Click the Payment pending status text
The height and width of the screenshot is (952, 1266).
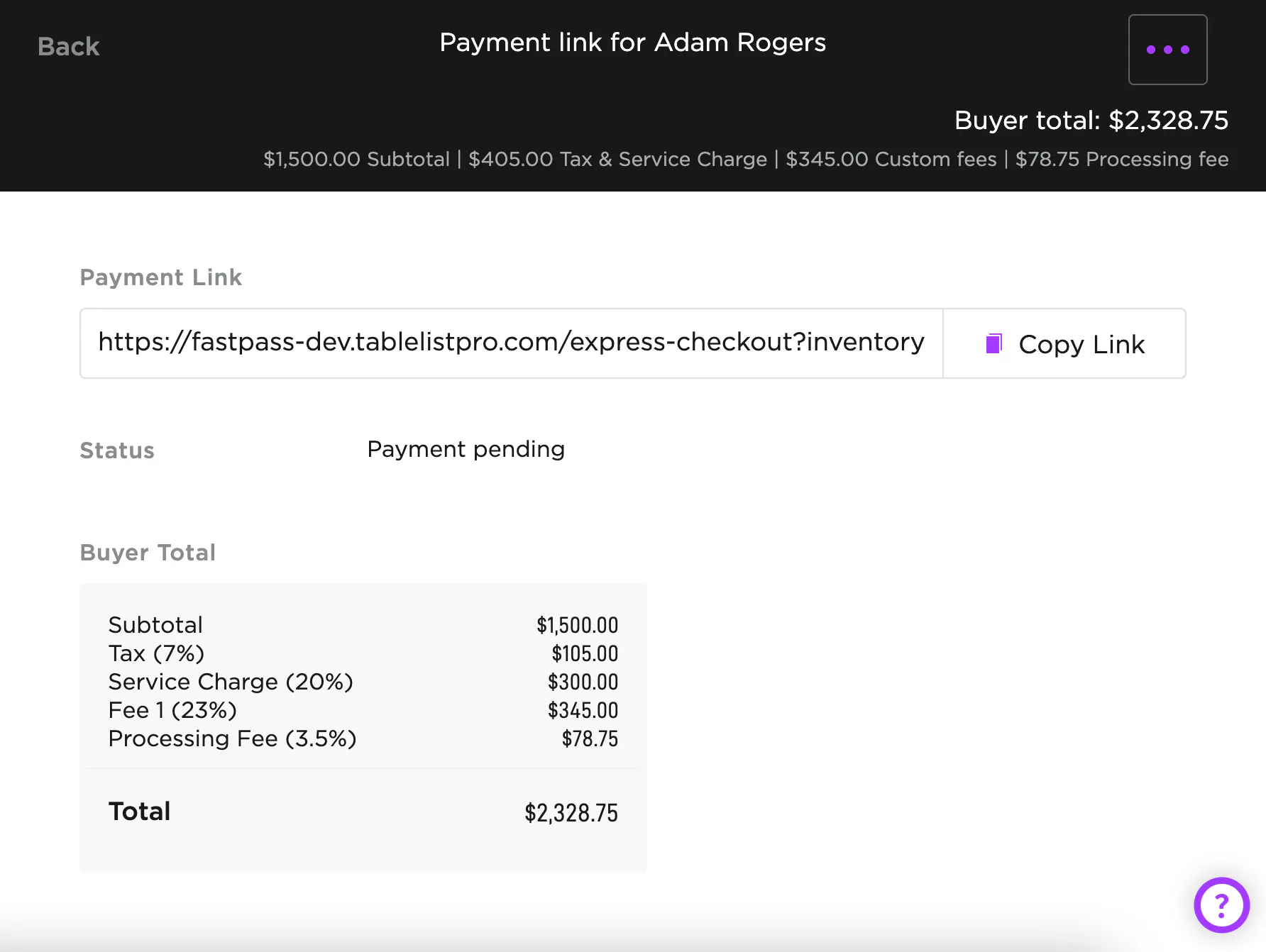point(466,449)
